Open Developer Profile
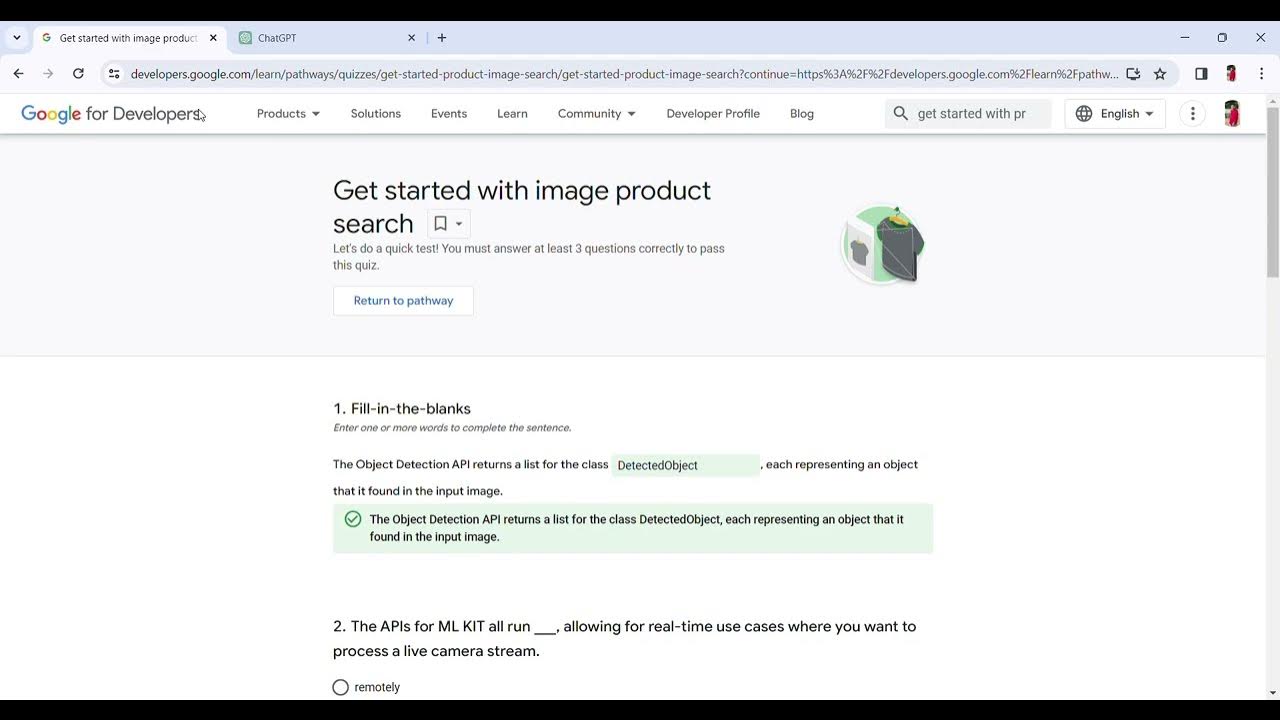The height and width of the screenshot is (720, 1280). [x=713, y=114]
